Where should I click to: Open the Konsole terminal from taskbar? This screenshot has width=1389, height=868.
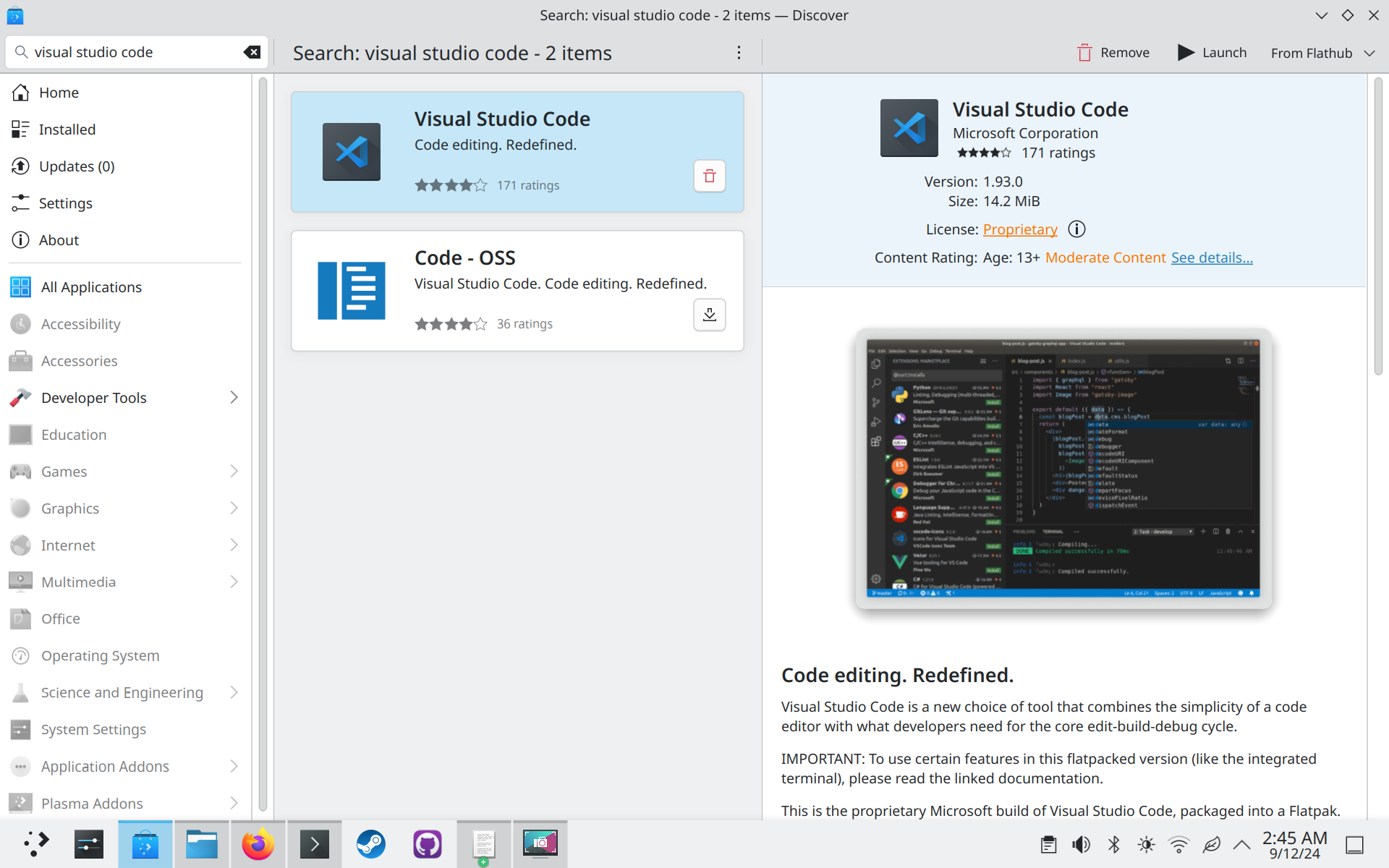315,844
